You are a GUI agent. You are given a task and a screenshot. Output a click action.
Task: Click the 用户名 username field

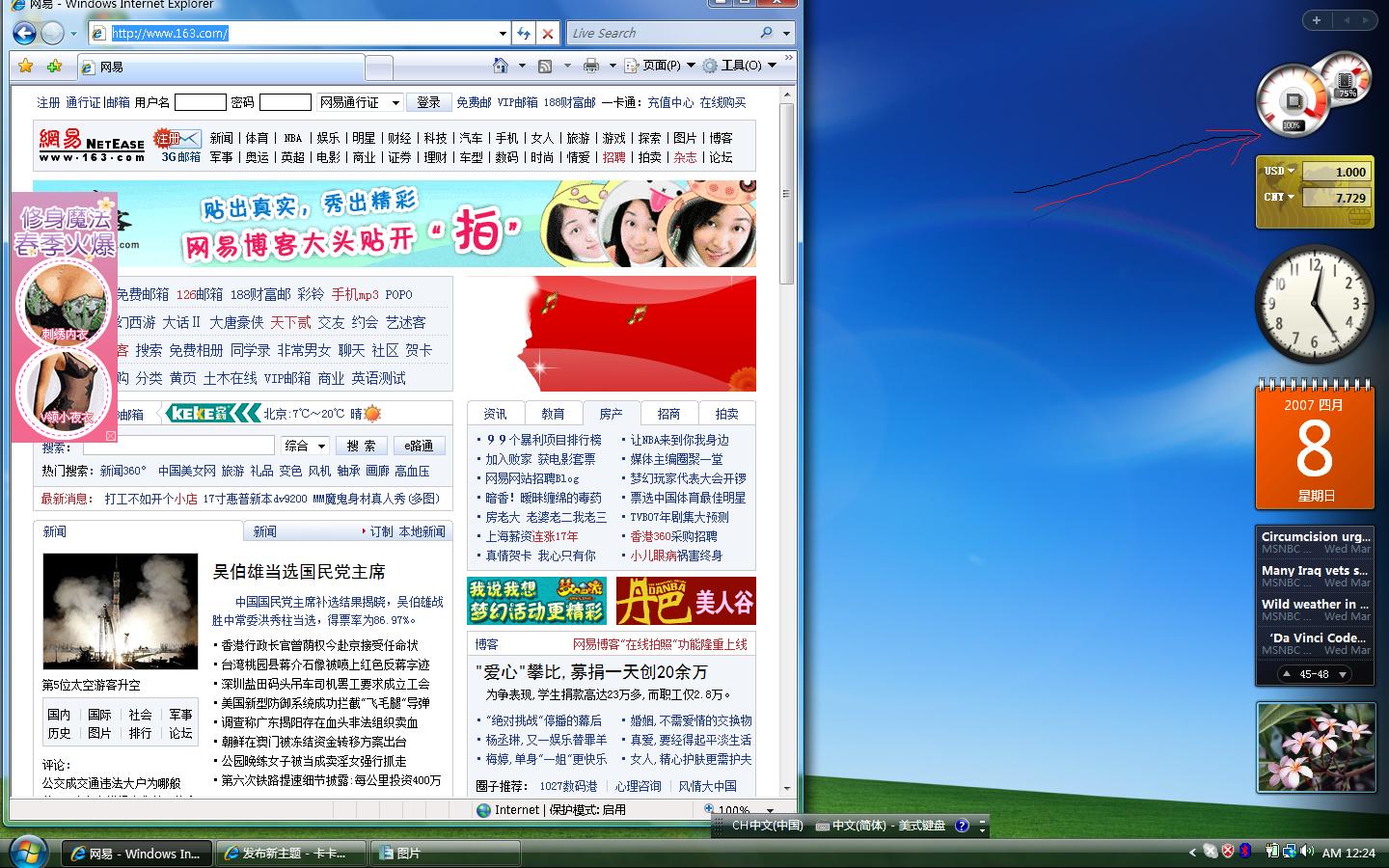200,102
